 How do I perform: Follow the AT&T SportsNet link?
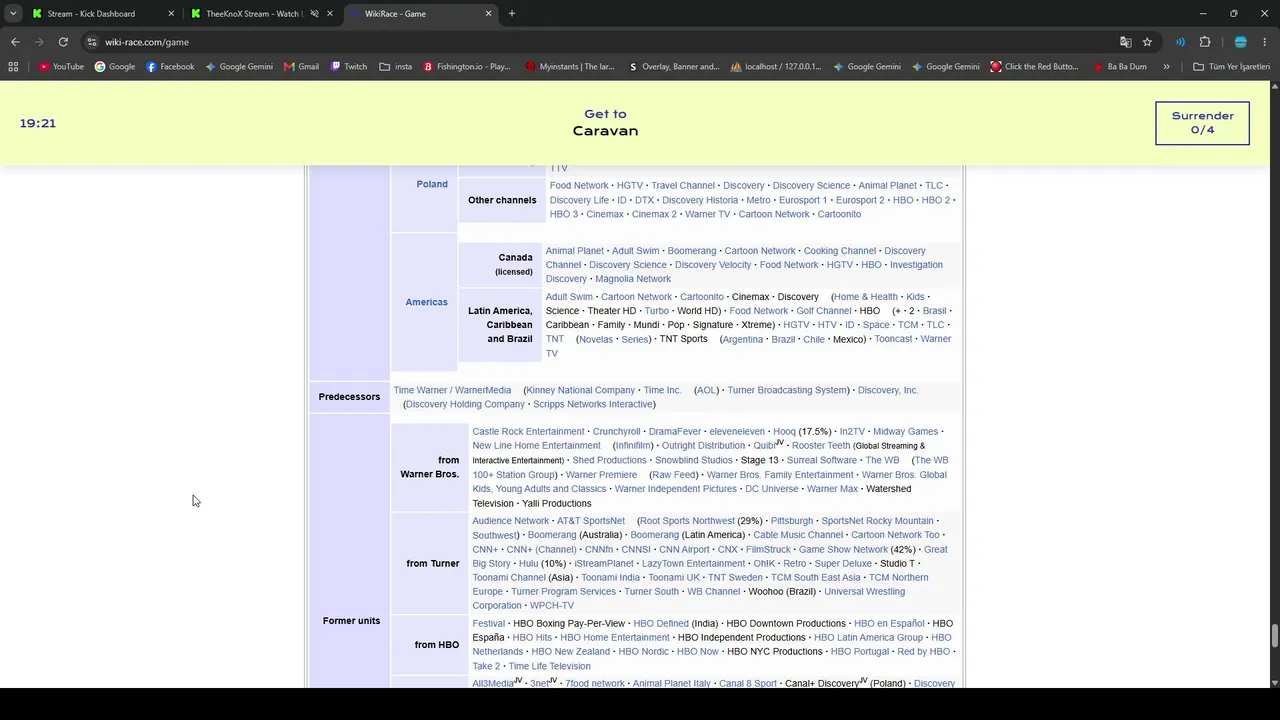pos(590,521)
